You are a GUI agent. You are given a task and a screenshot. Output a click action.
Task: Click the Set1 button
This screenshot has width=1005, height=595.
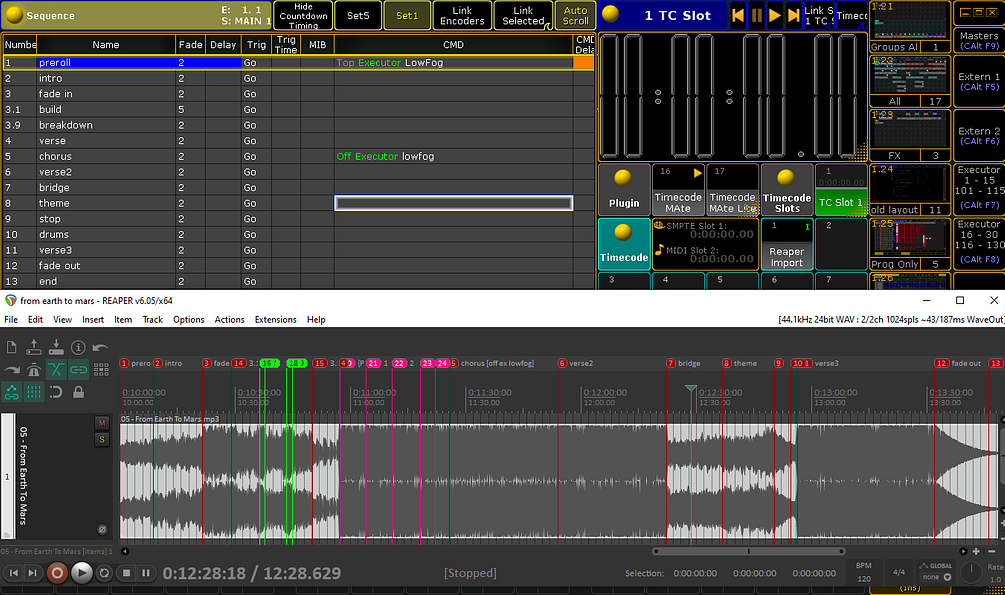407,15
